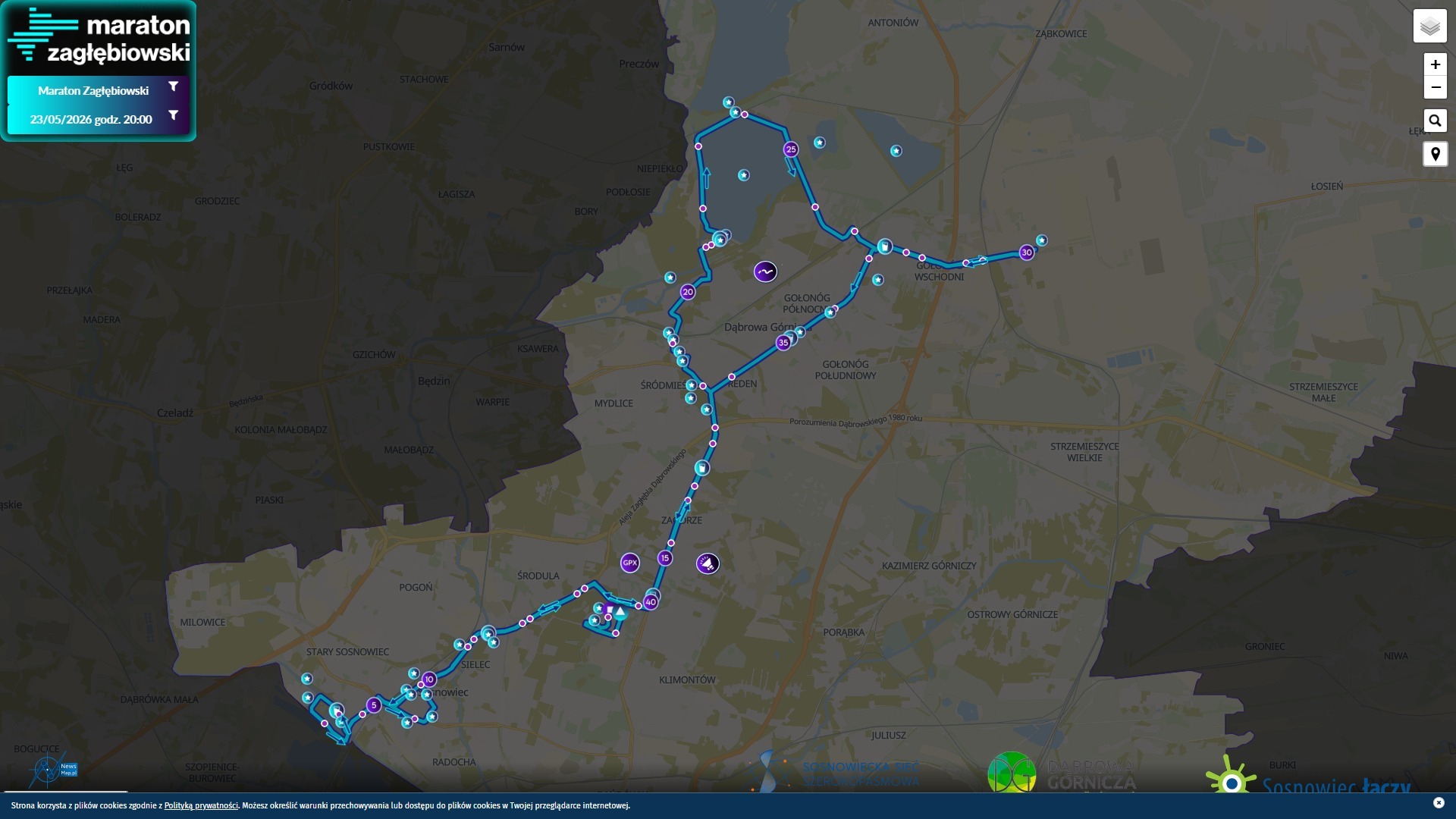Select star marker just above kilometer 10

click(413, 673)
